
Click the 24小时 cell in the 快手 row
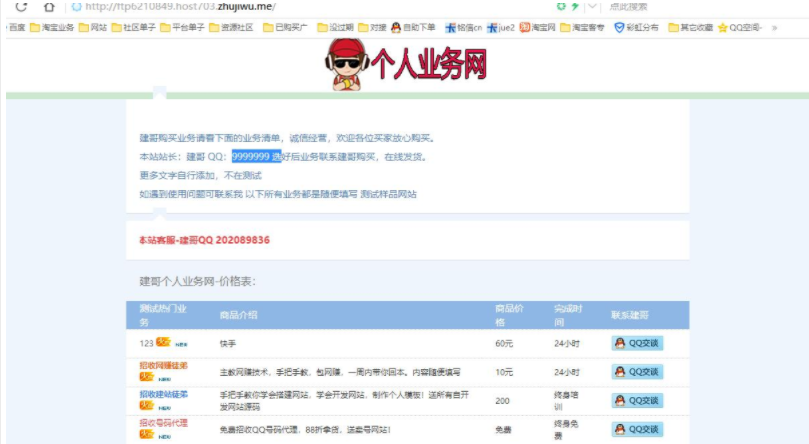pyautogui.click(x=567, y=343)
